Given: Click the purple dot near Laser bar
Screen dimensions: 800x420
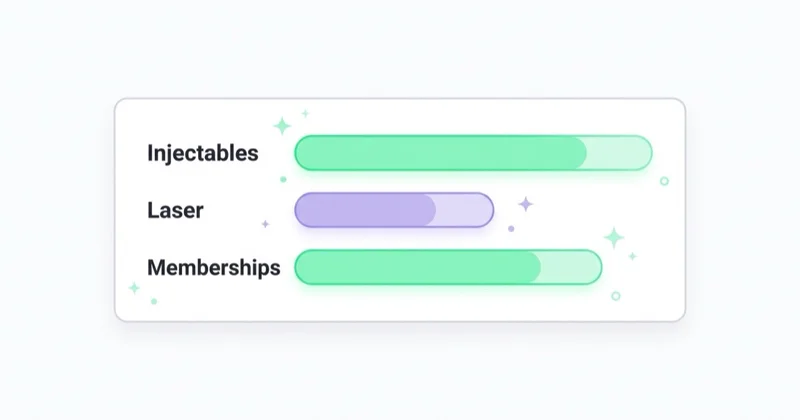Looking at the screenshot, I should click(511, 229).
